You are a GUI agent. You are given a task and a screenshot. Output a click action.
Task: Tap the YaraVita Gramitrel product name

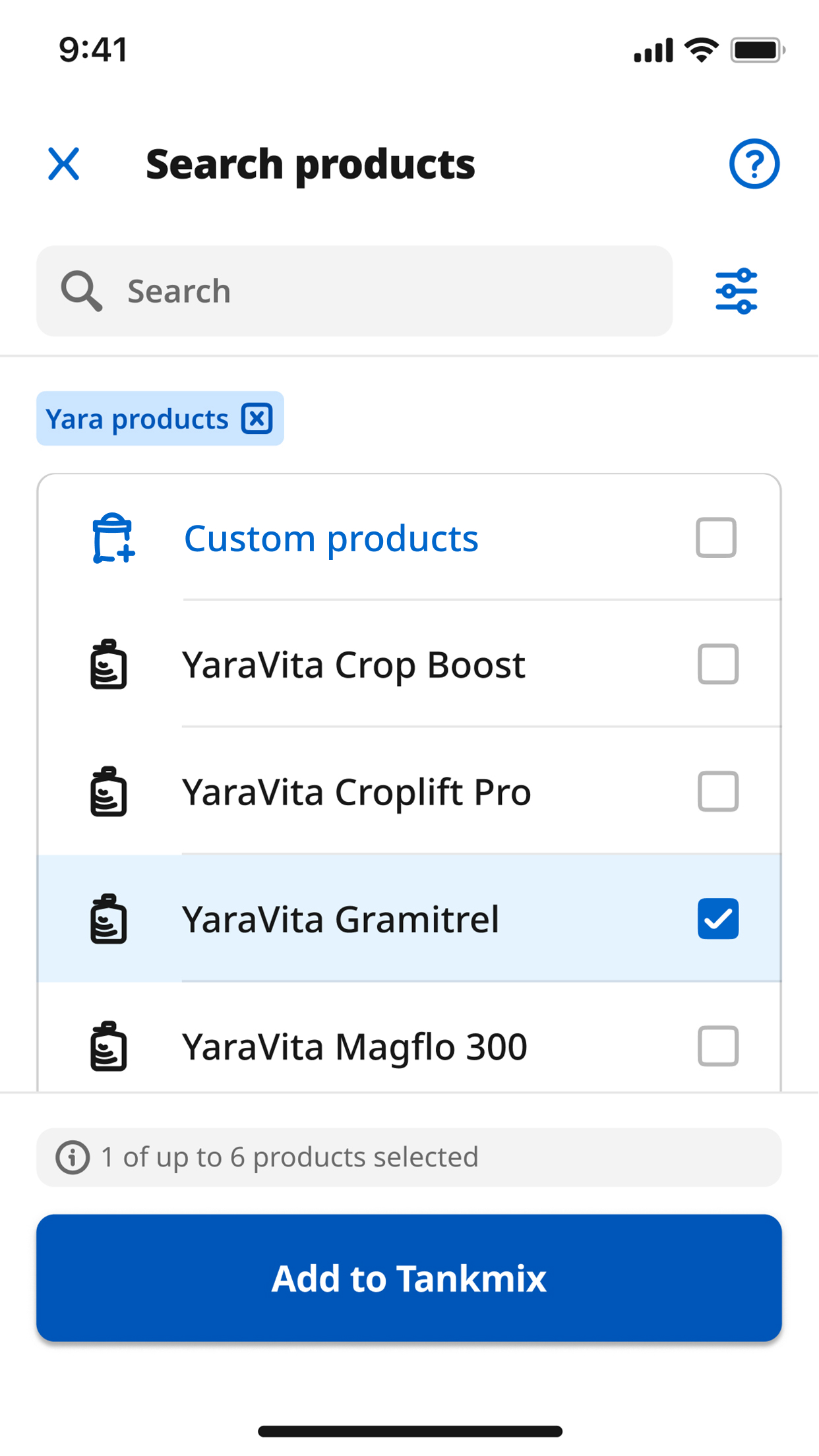(x=340, y=919)
